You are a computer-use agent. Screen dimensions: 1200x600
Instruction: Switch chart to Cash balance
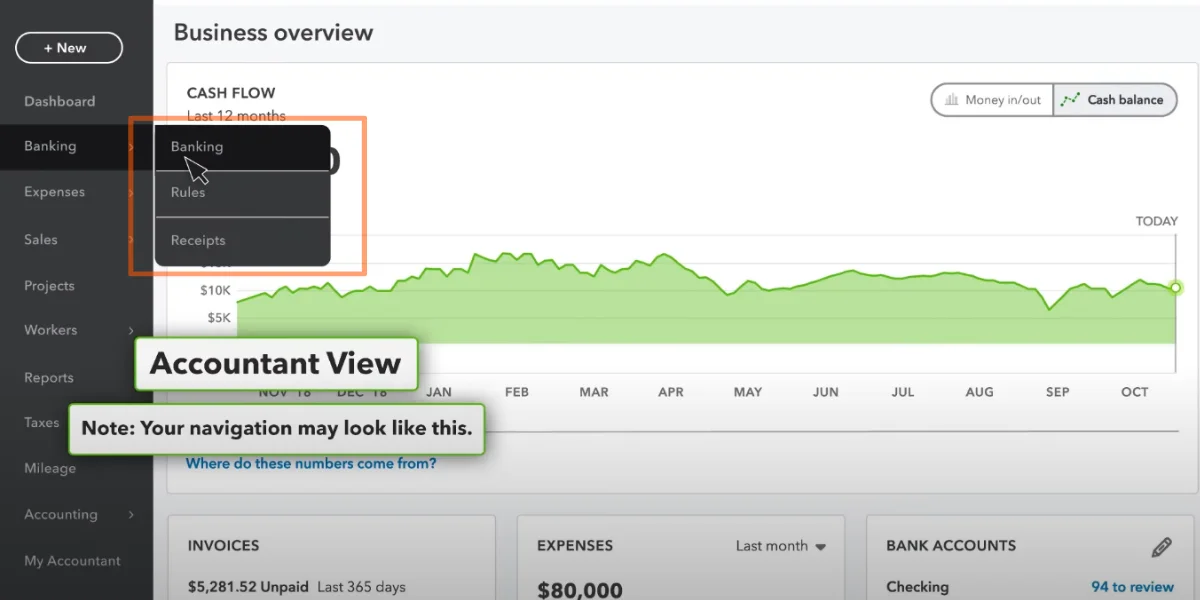coord(1115,100)
